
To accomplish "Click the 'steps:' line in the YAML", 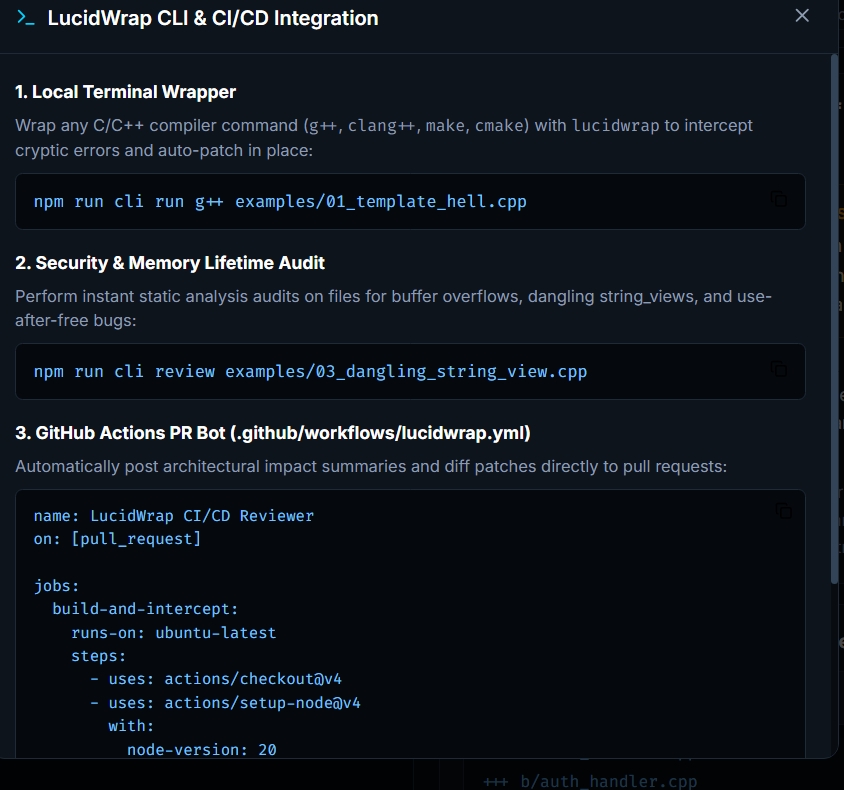I will [99, 656].
